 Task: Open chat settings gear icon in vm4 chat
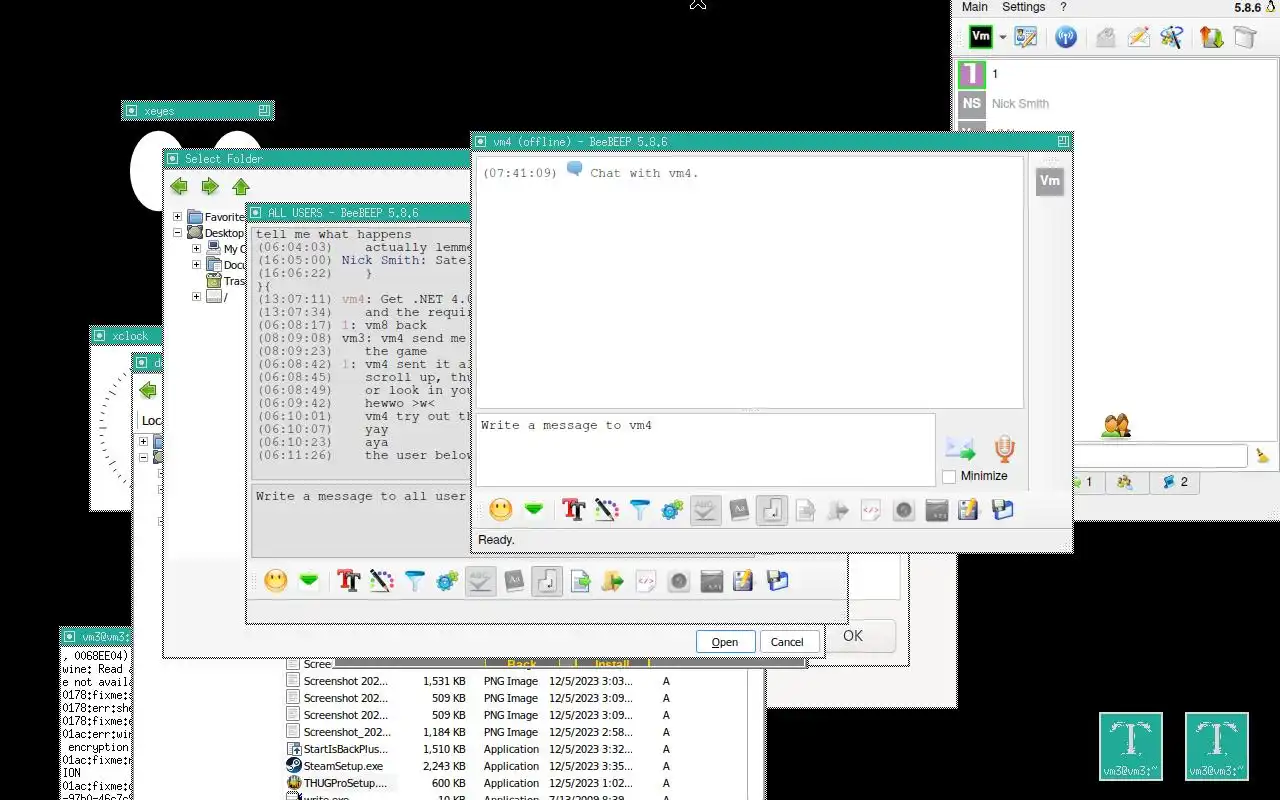click(672, 510)
